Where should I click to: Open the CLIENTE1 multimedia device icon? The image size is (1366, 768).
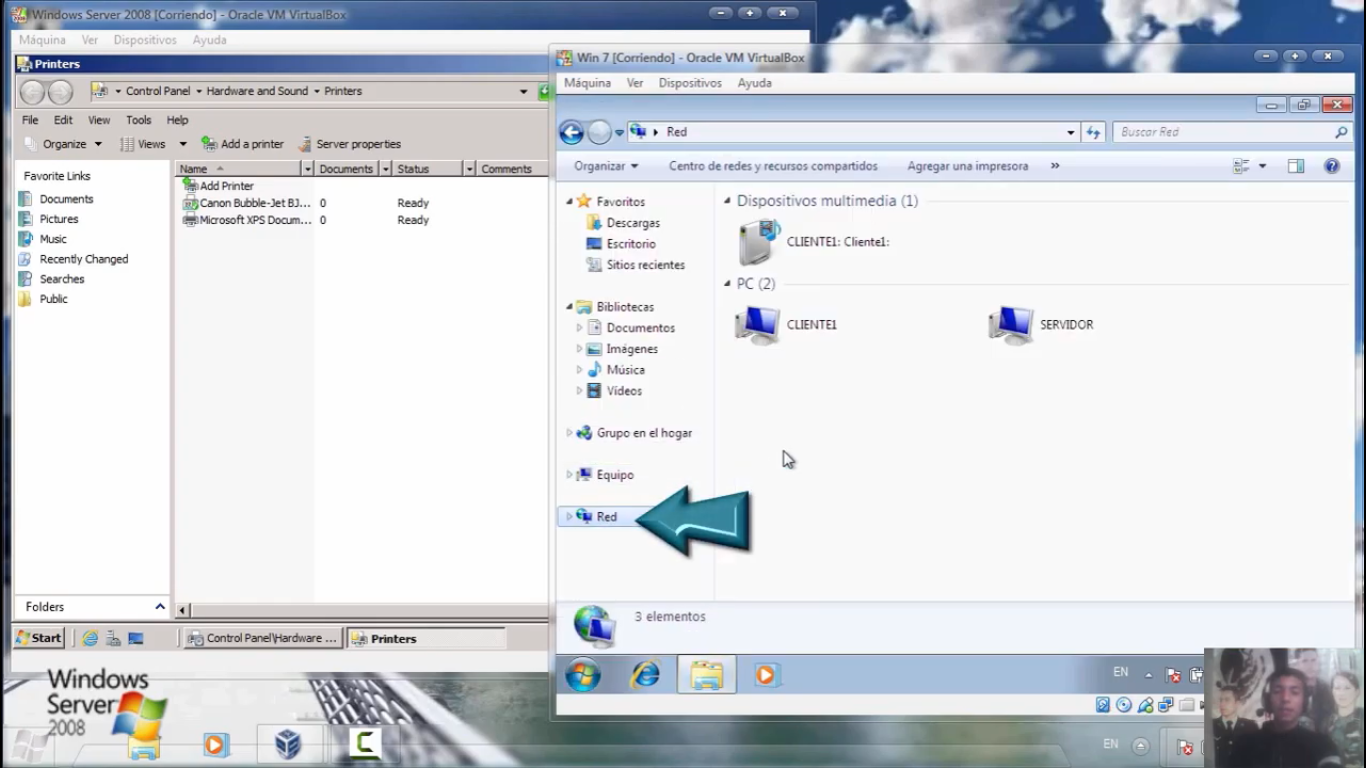click(759, 242)
